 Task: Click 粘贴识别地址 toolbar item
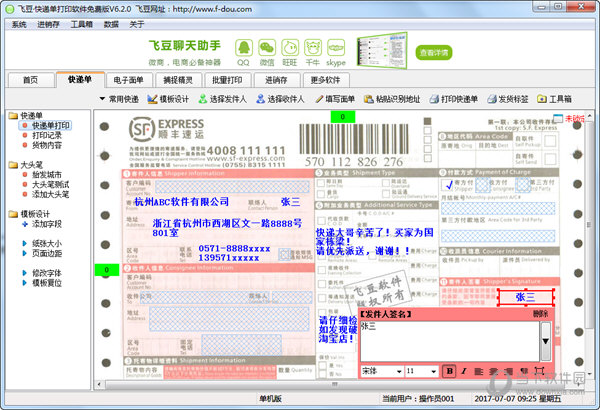(x=392, y=99)
